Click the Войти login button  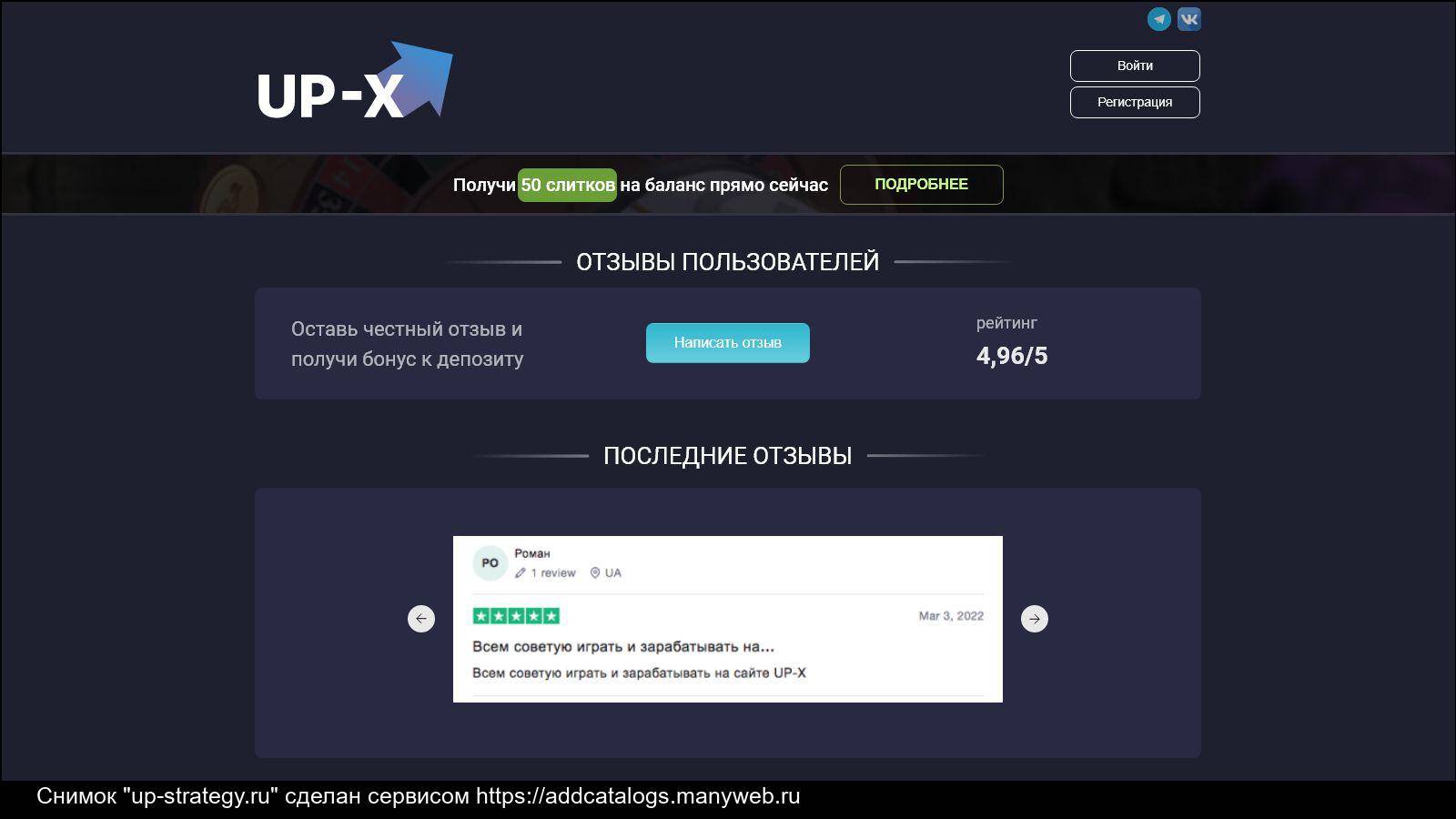pos(1135,66)
